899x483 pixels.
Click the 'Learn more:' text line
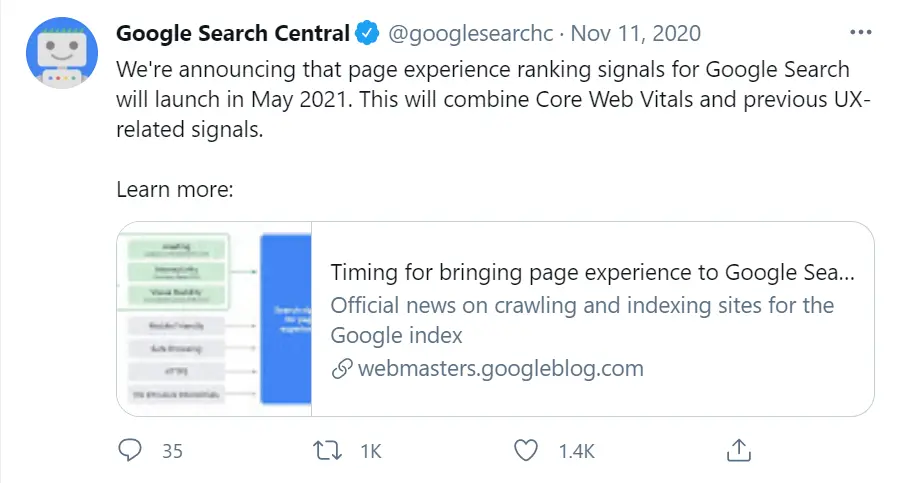[175, 189]
